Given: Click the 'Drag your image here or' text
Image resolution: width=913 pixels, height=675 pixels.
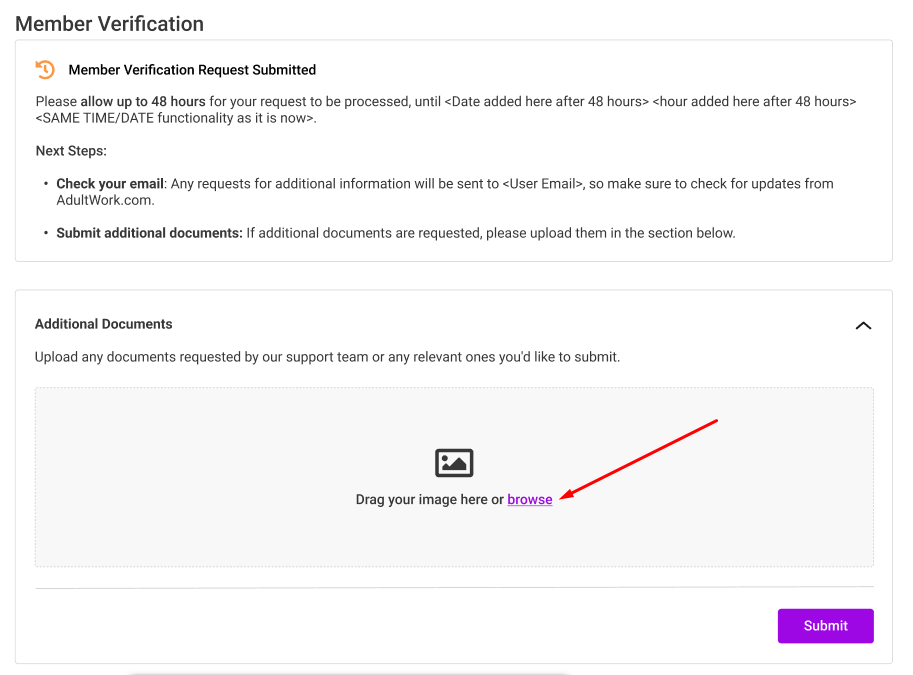Looking at the screenshot, I should [429, 500].
